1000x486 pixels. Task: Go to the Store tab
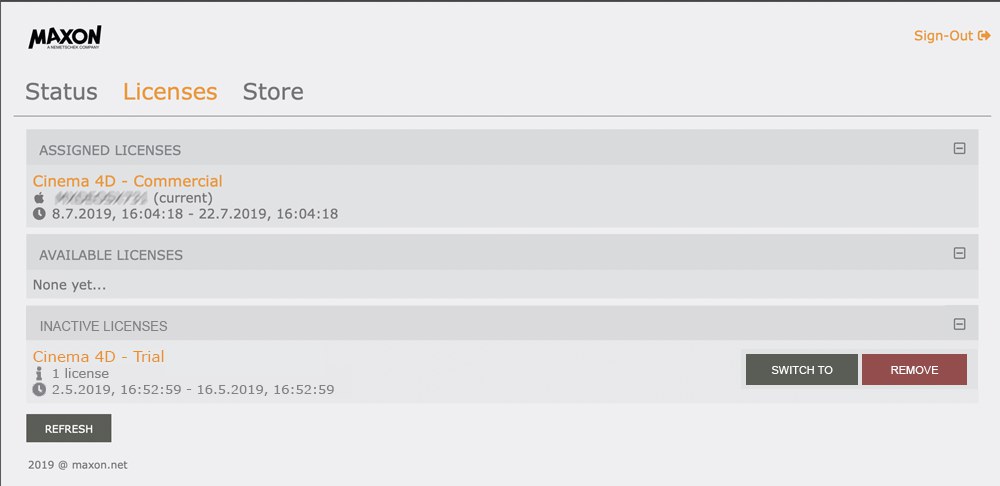pos(273,92)
